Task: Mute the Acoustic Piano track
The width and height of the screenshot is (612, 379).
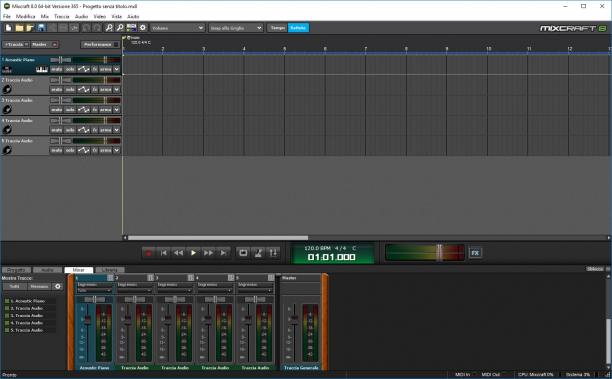Action: coord(57,69)
